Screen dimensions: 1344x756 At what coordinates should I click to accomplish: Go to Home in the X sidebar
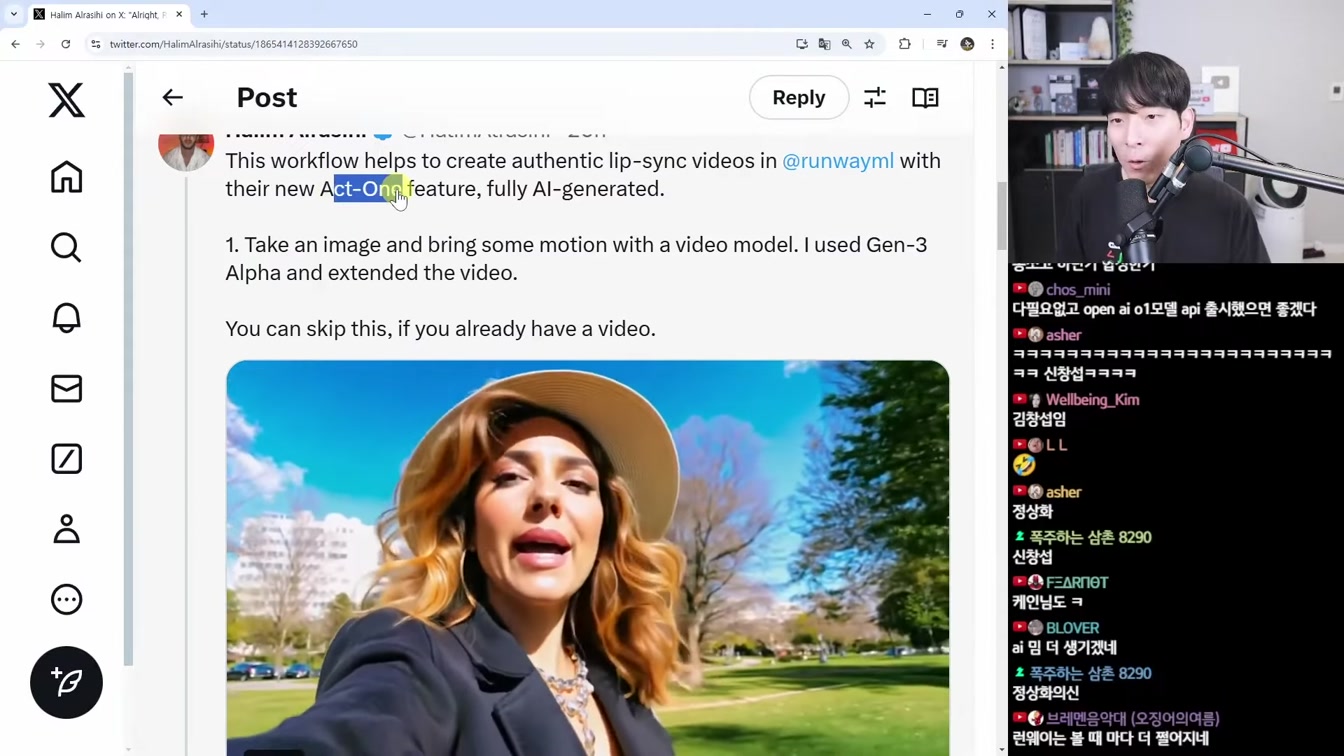click(67, 177)
